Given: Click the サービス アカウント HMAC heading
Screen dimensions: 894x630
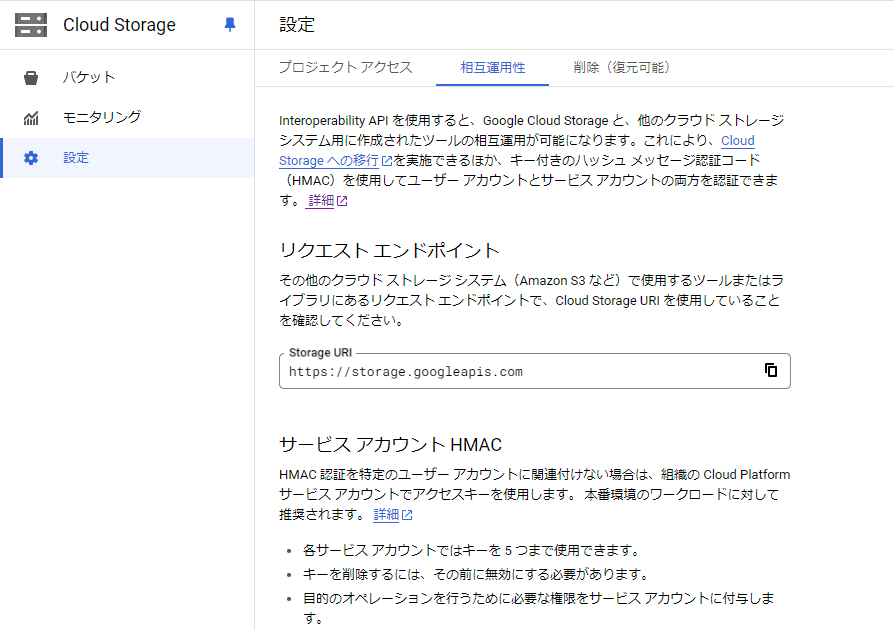Looking at the screenshot, I should (x=391, y=445).
